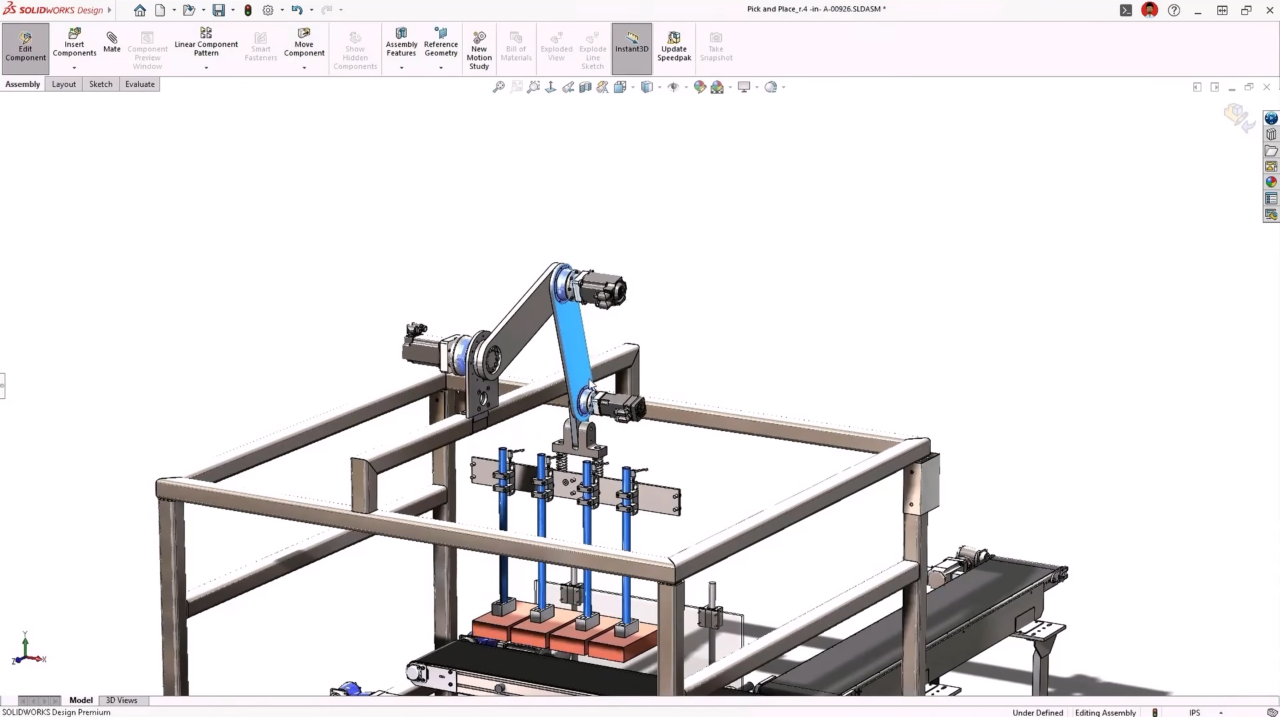This screenshot has width=1280, height=717.
Task: Undo the last action
Action: 297,10
